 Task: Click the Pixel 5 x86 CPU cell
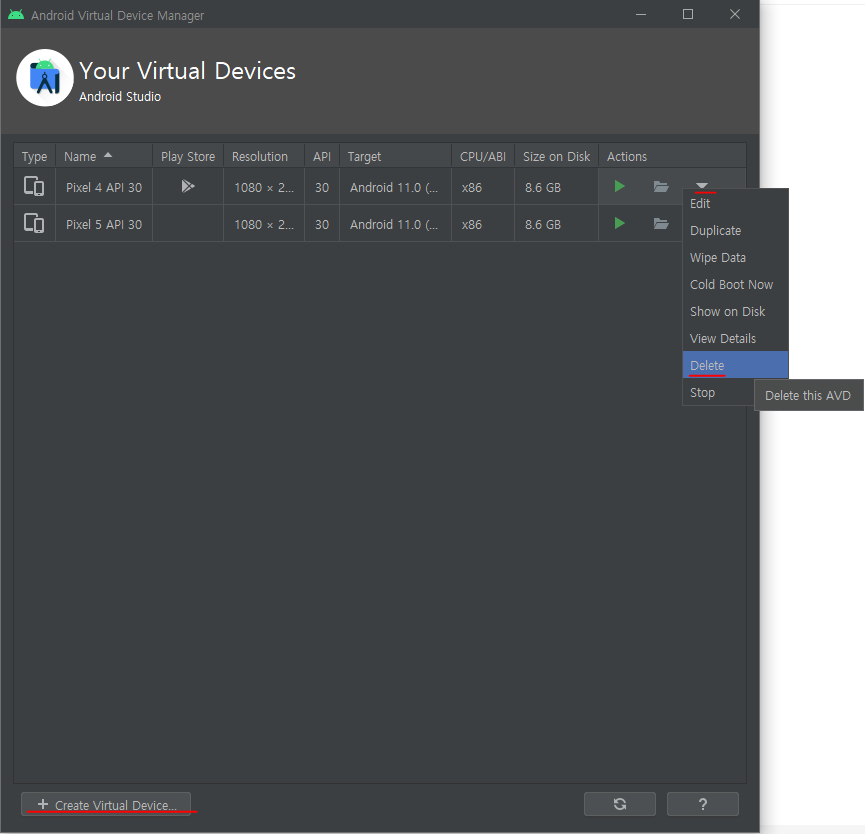click(x=483, y=224)
